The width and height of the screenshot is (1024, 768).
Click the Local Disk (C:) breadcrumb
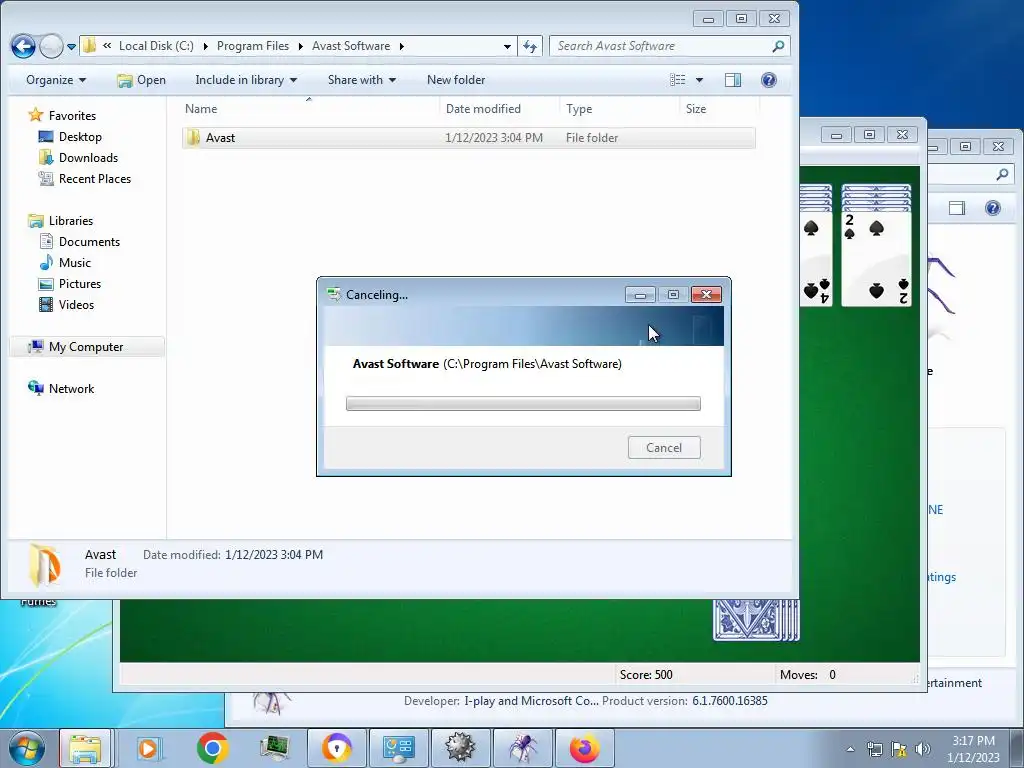[156, 46]
